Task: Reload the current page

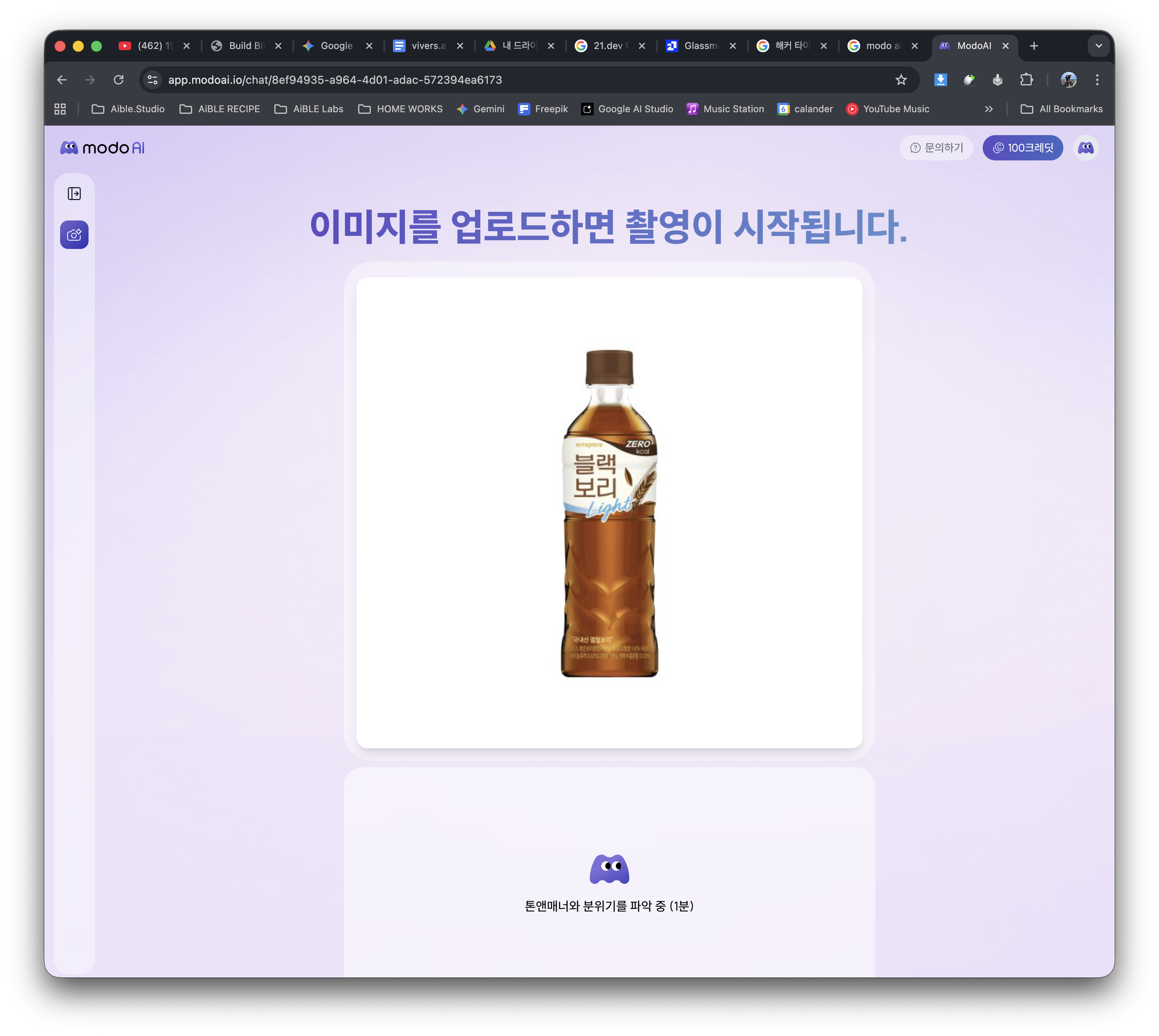Action: click(119, 80)
